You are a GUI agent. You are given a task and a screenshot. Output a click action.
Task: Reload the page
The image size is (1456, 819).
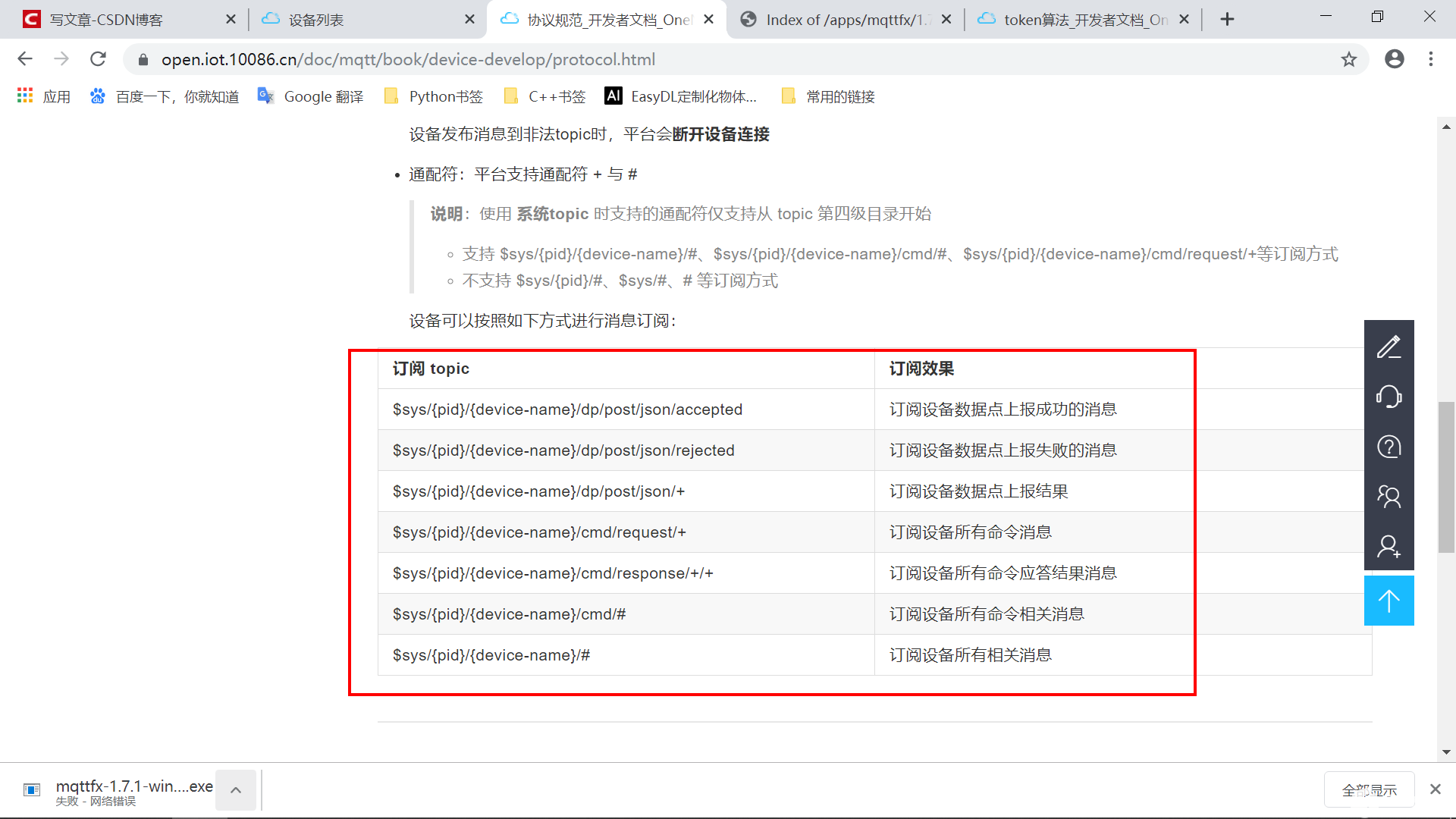98,59
